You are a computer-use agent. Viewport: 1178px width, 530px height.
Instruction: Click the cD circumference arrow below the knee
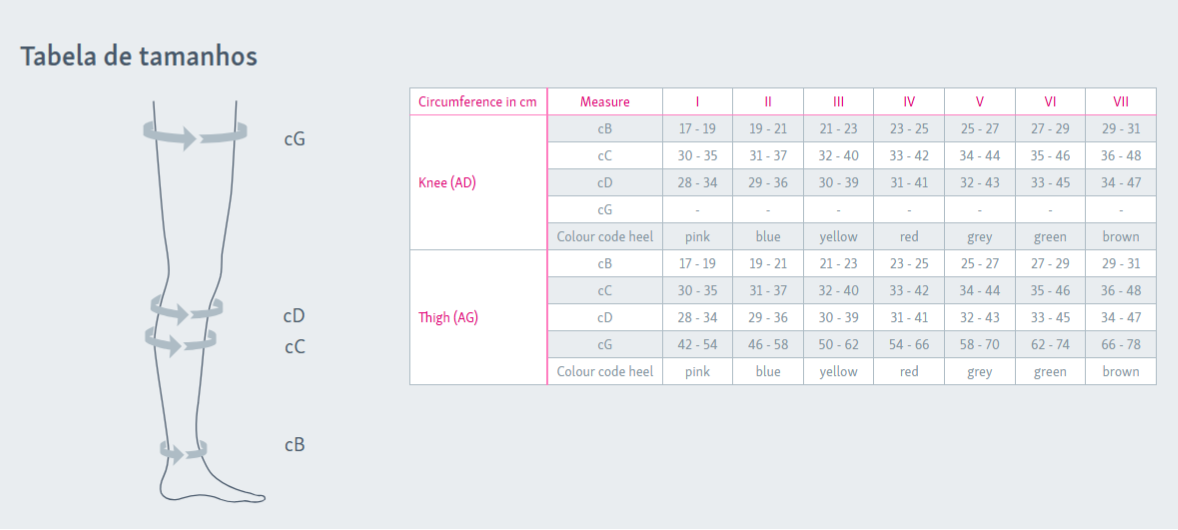point(185,309)
